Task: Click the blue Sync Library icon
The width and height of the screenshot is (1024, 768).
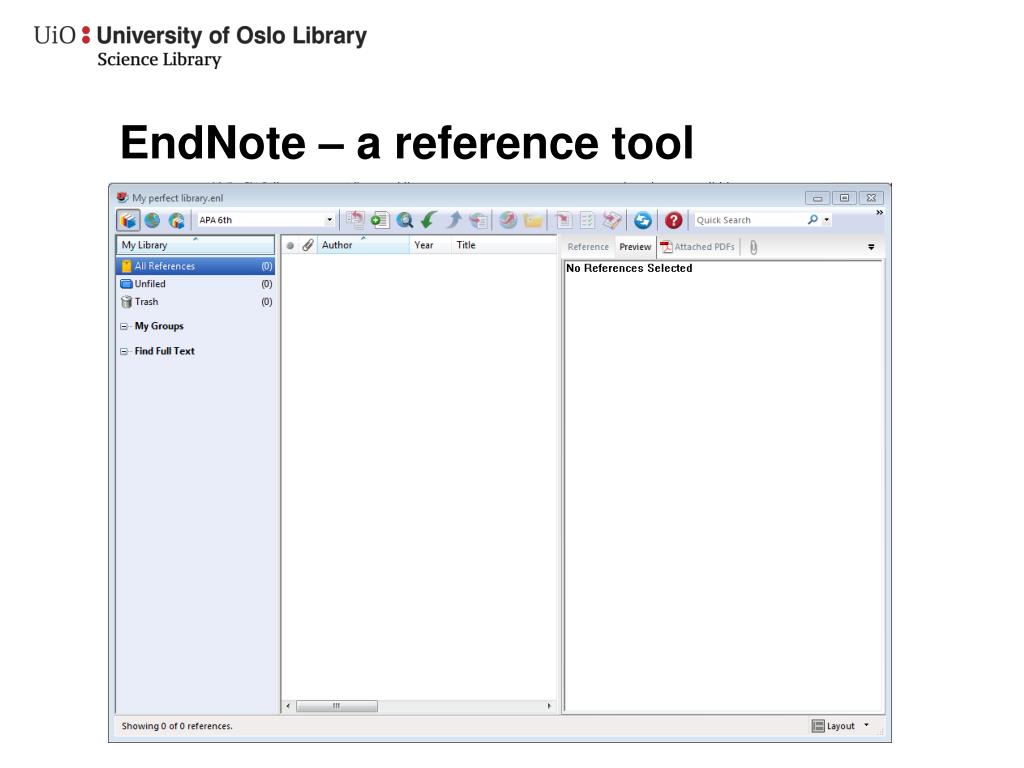Action: [643, 220]
